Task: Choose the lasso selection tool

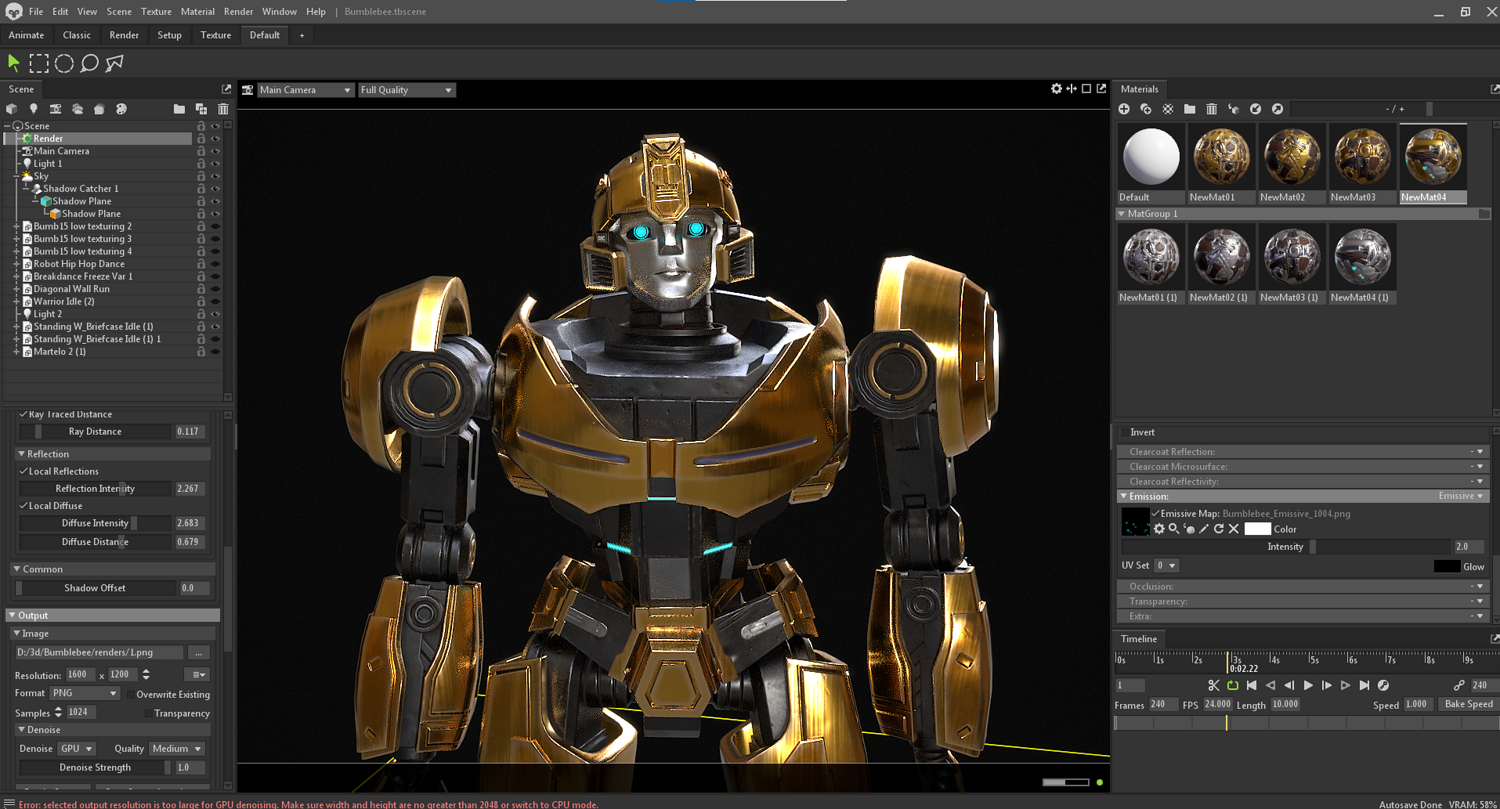Action: point(89,64)
